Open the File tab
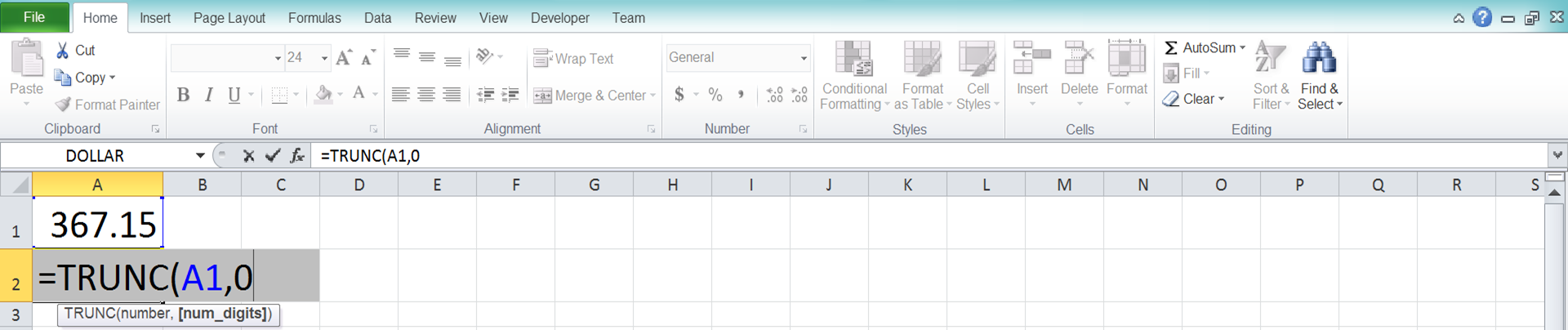 click(x=34, y=17)
